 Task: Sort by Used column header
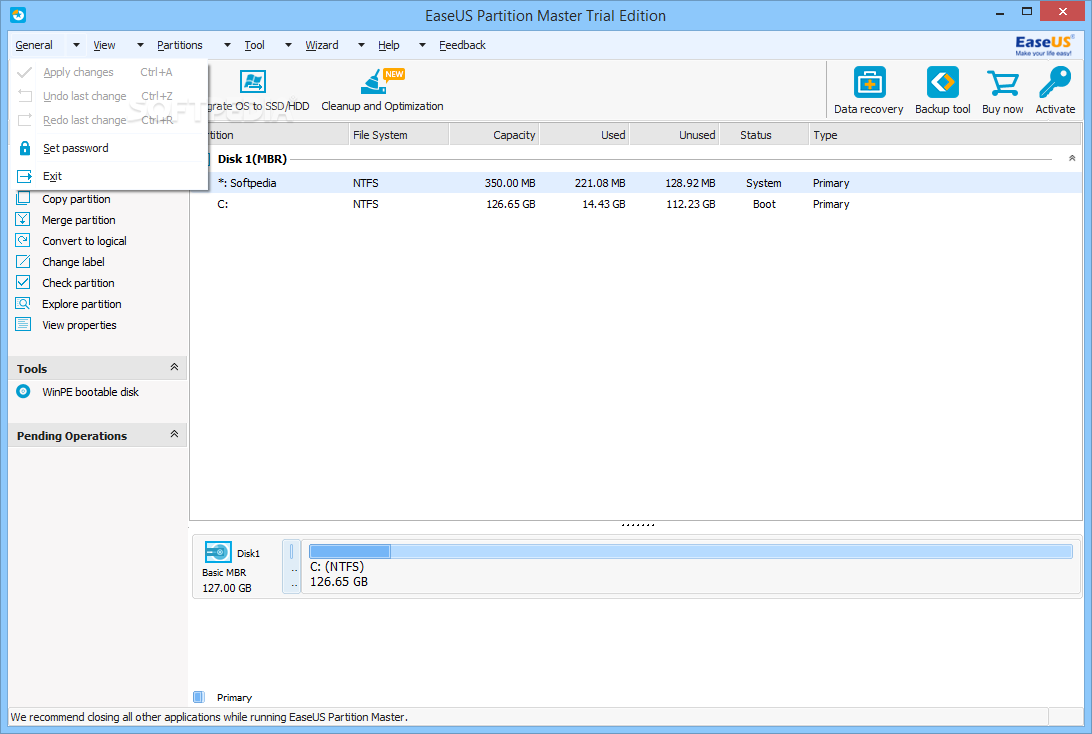pyautogui.click(x=584, y=135)
